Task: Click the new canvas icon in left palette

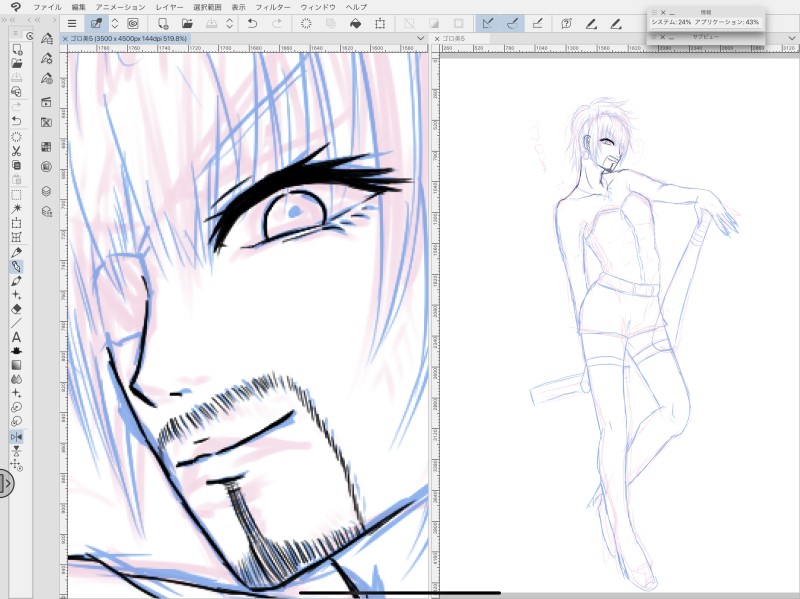Action: [x=16, y=49]
